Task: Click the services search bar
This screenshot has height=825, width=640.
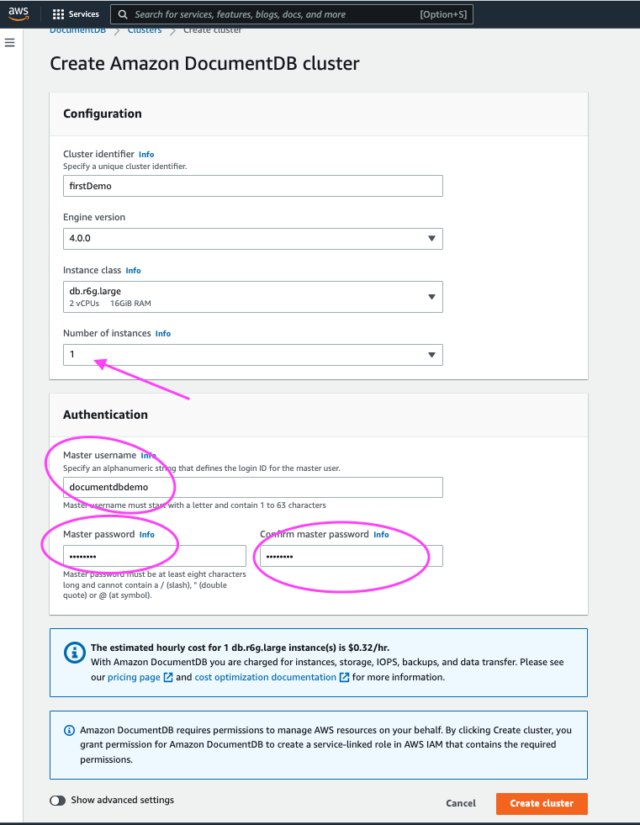Action: click(290, 13)
